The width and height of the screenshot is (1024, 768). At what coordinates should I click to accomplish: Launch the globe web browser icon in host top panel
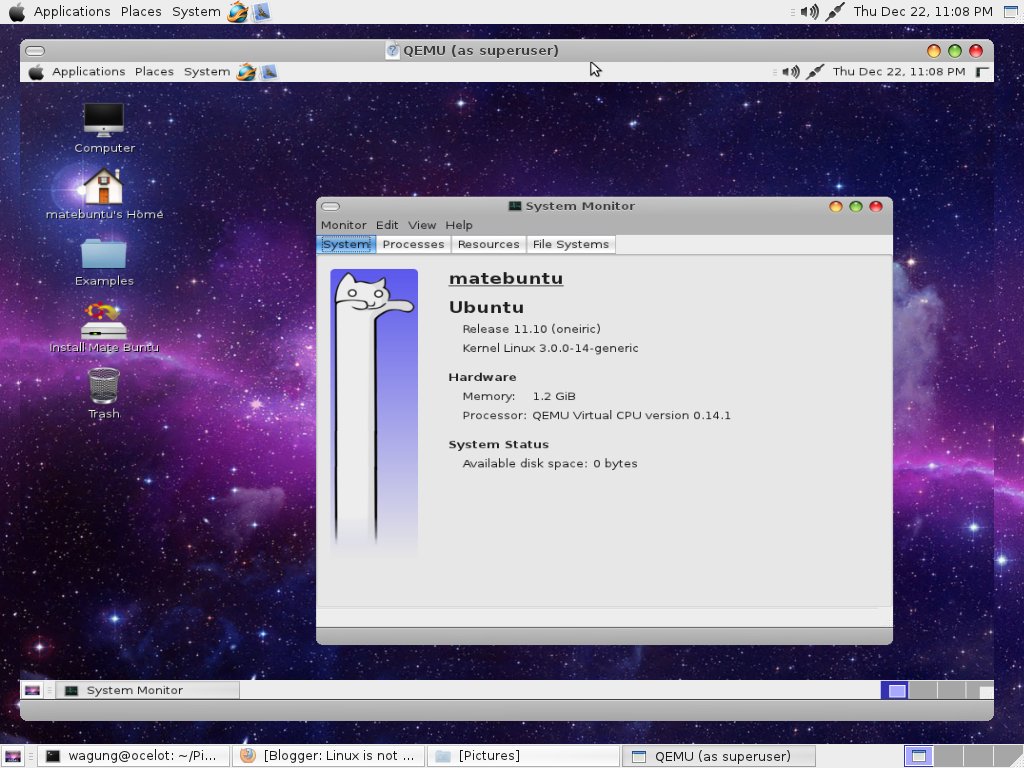coord(238,12)
